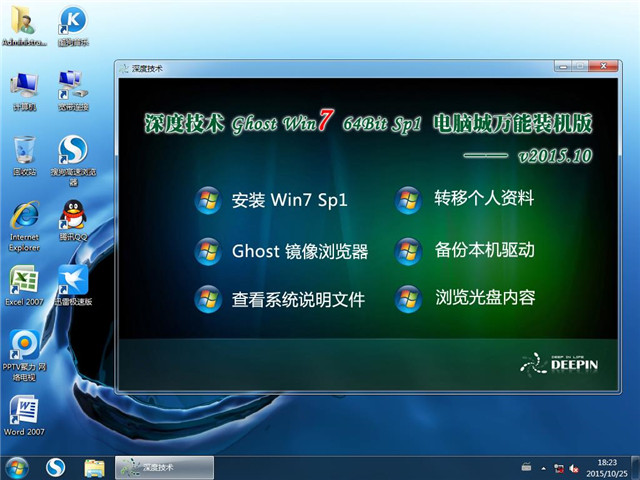This screenshot has height=480, width=640.
Task: Select 备份本机驱动 option
Action: [484, 250]
